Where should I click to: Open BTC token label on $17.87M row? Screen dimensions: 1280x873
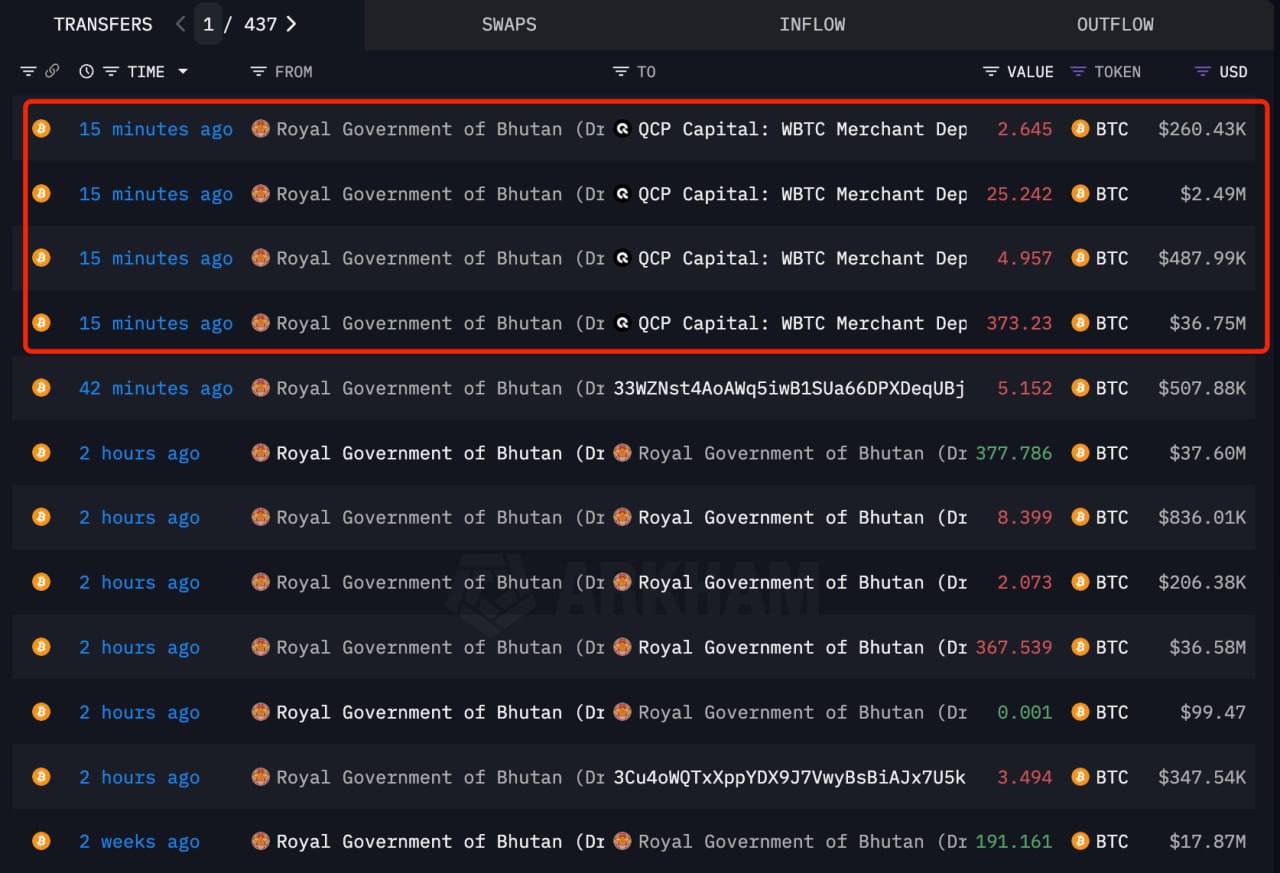coord(1112,842)
